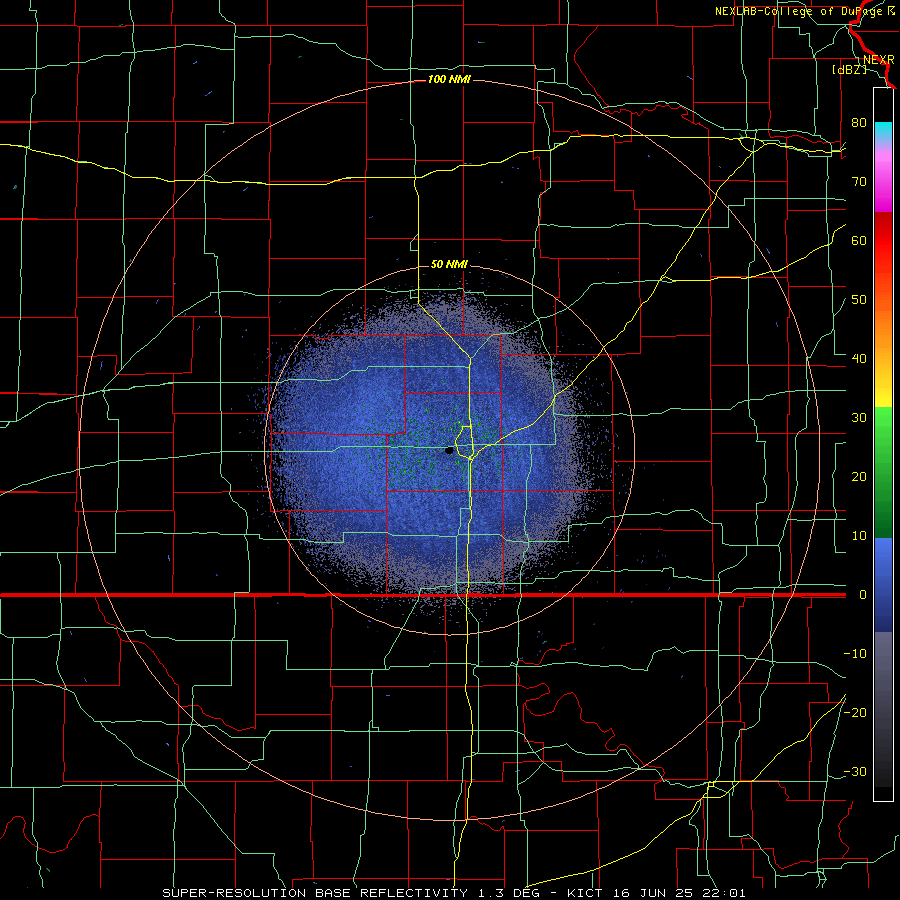
Task: Click the 0 value on the dBZ scale
Action: tap(863, 595)
